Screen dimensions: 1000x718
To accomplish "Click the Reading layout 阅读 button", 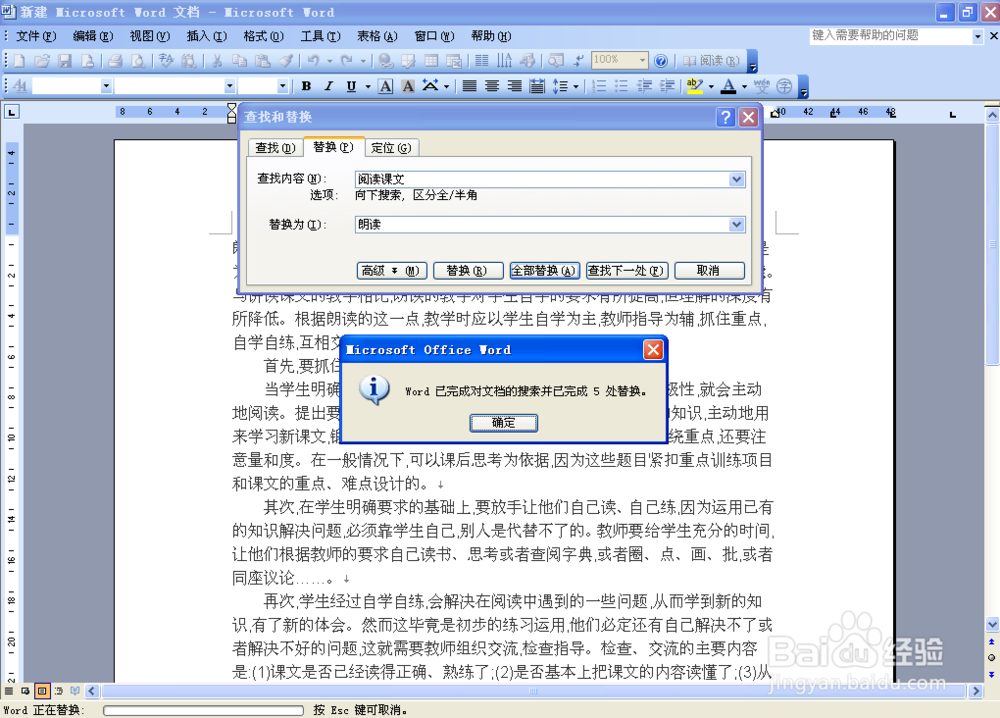I will coord(711,61).
